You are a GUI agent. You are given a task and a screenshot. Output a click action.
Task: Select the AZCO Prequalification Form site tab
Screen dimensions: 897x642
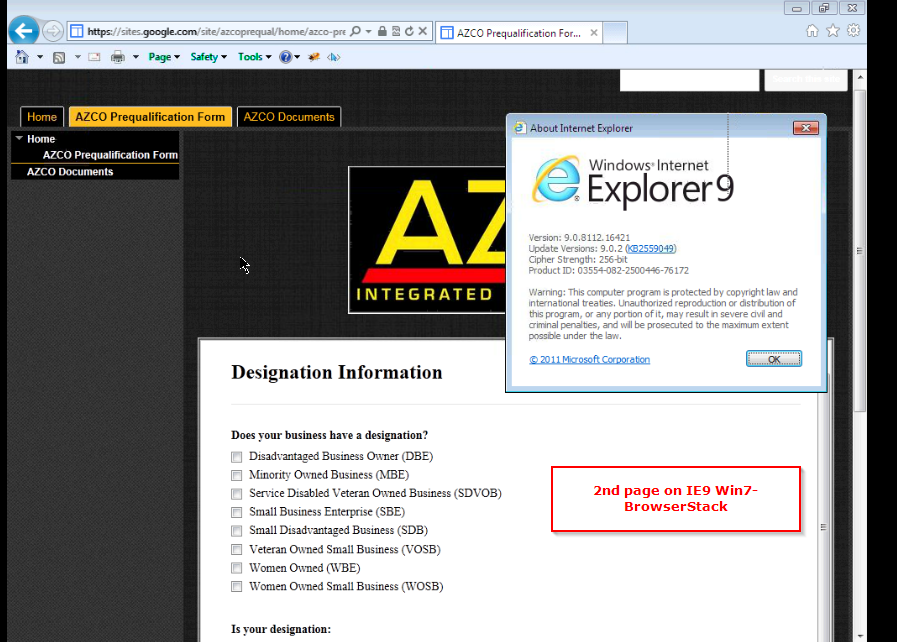(x=150, y=117)
